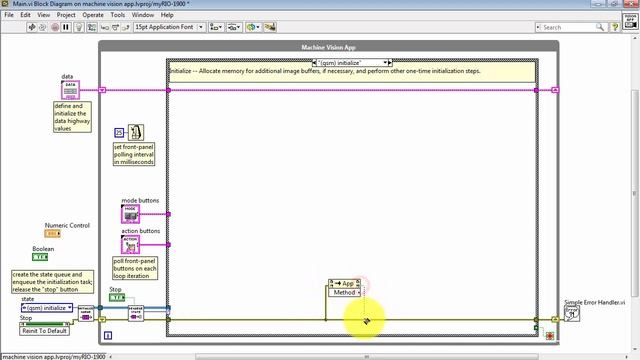Click the Machine Vision App loop label

tap(329, 47)
